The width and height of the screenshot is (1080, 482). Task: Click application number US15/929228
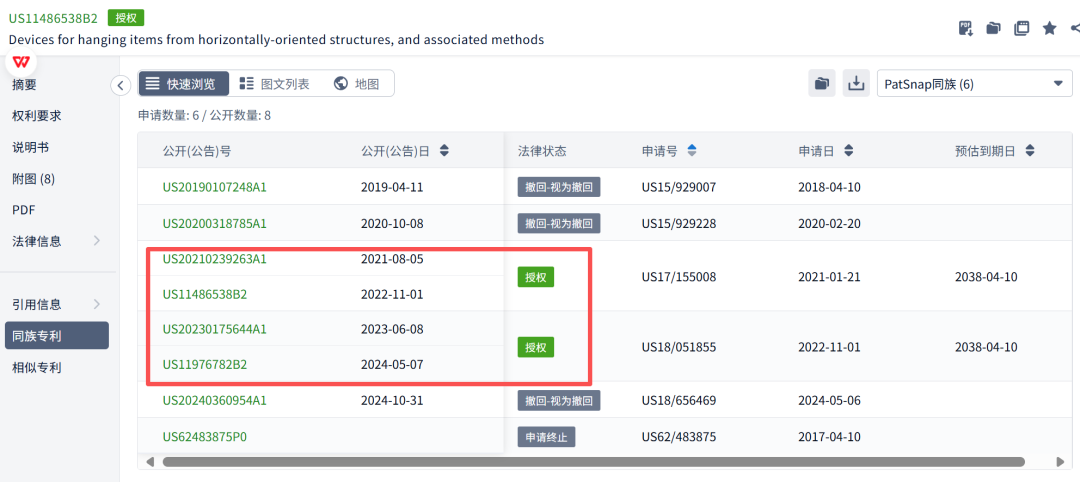[x=678, y=223]
